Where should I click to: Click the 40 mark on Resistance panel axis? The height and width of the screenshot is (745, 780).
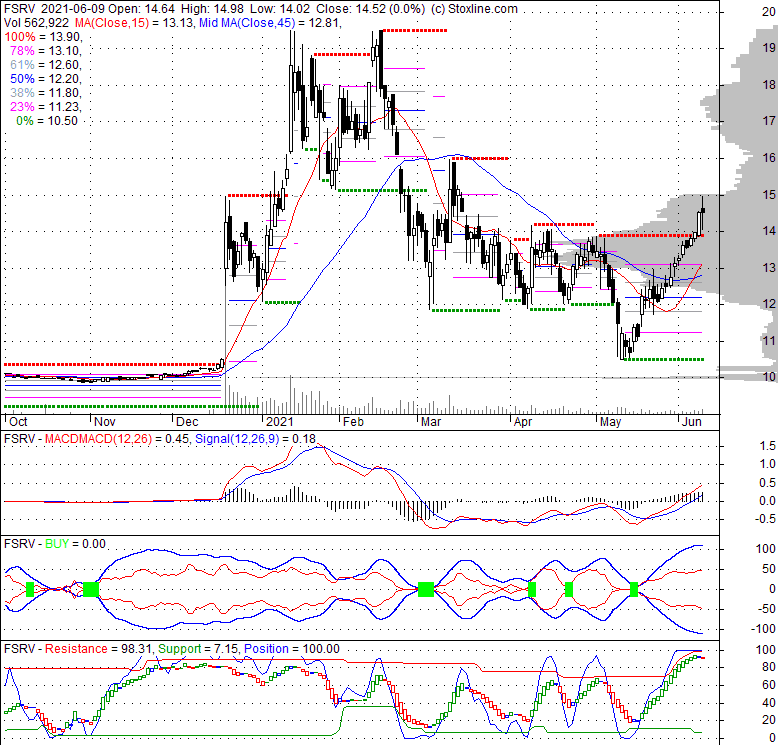[769, 703]
